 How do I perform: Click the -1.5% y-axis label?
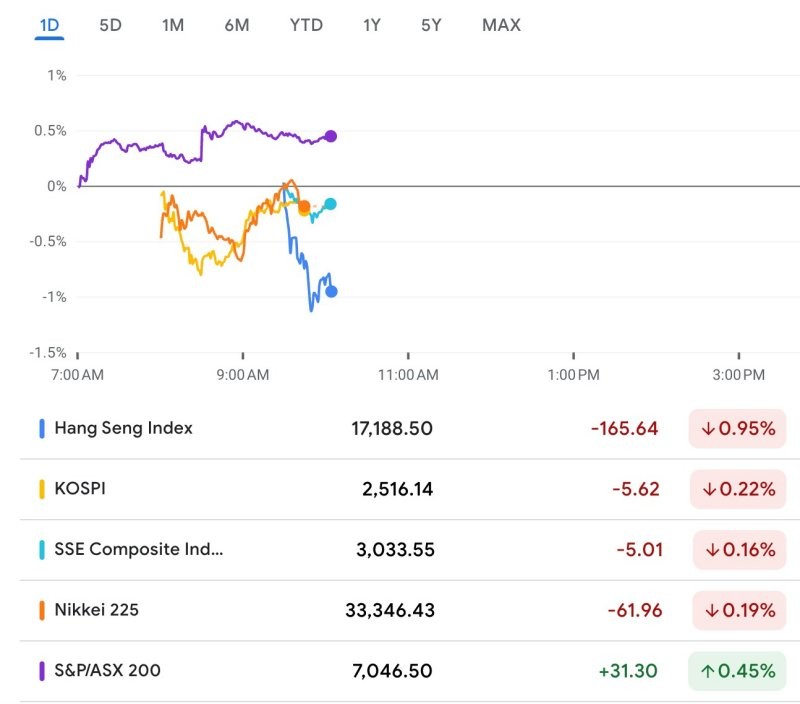[48, 353]
